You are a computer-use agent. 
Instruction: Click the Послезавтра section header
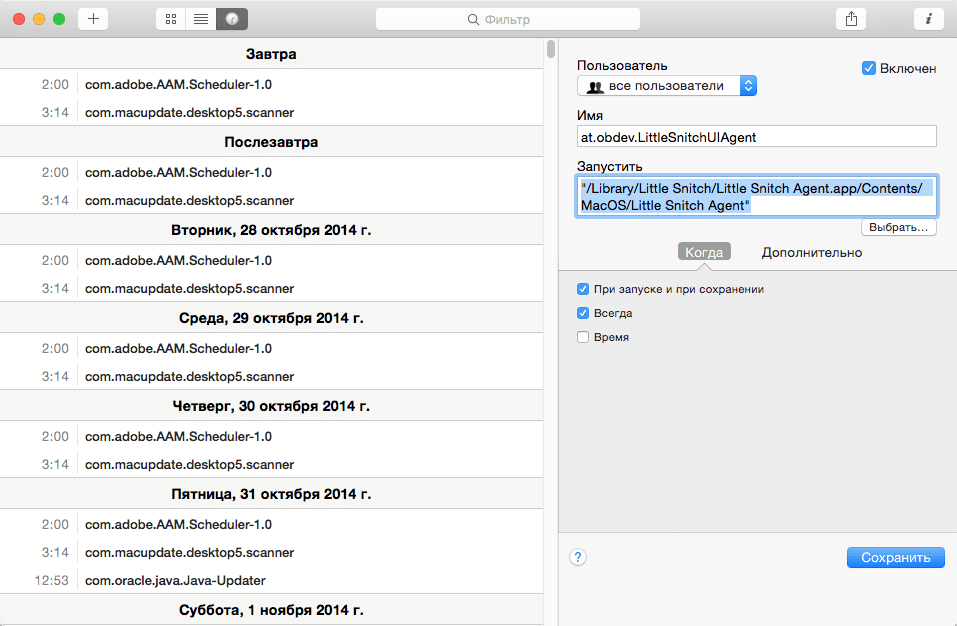[272, 142]
